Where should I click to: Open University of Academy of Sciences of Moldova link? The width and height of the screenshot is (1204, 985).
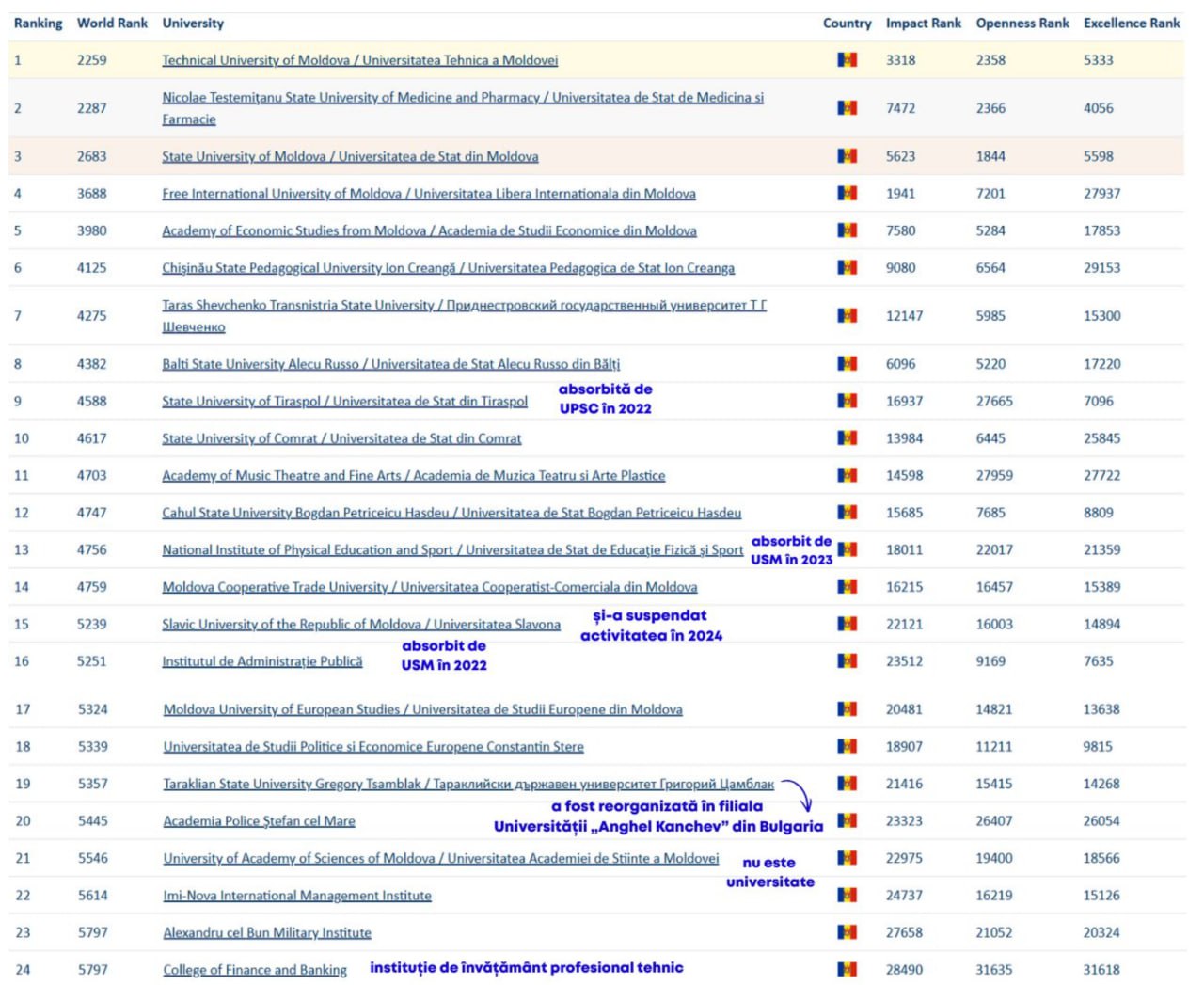[x=441, y=858]
